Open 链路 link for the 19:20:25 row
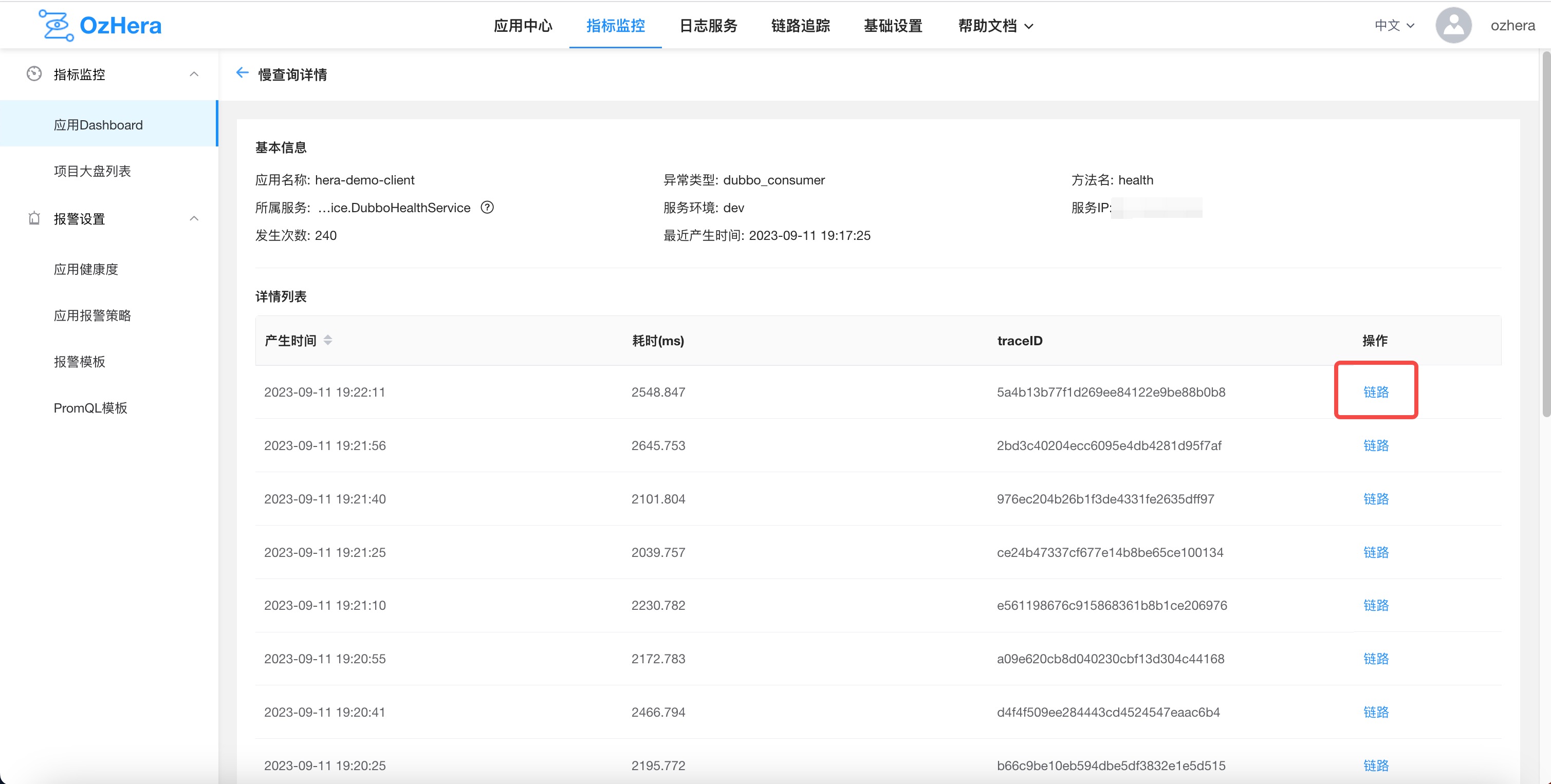1551x784 pixels. click(x=1376, y=766)
